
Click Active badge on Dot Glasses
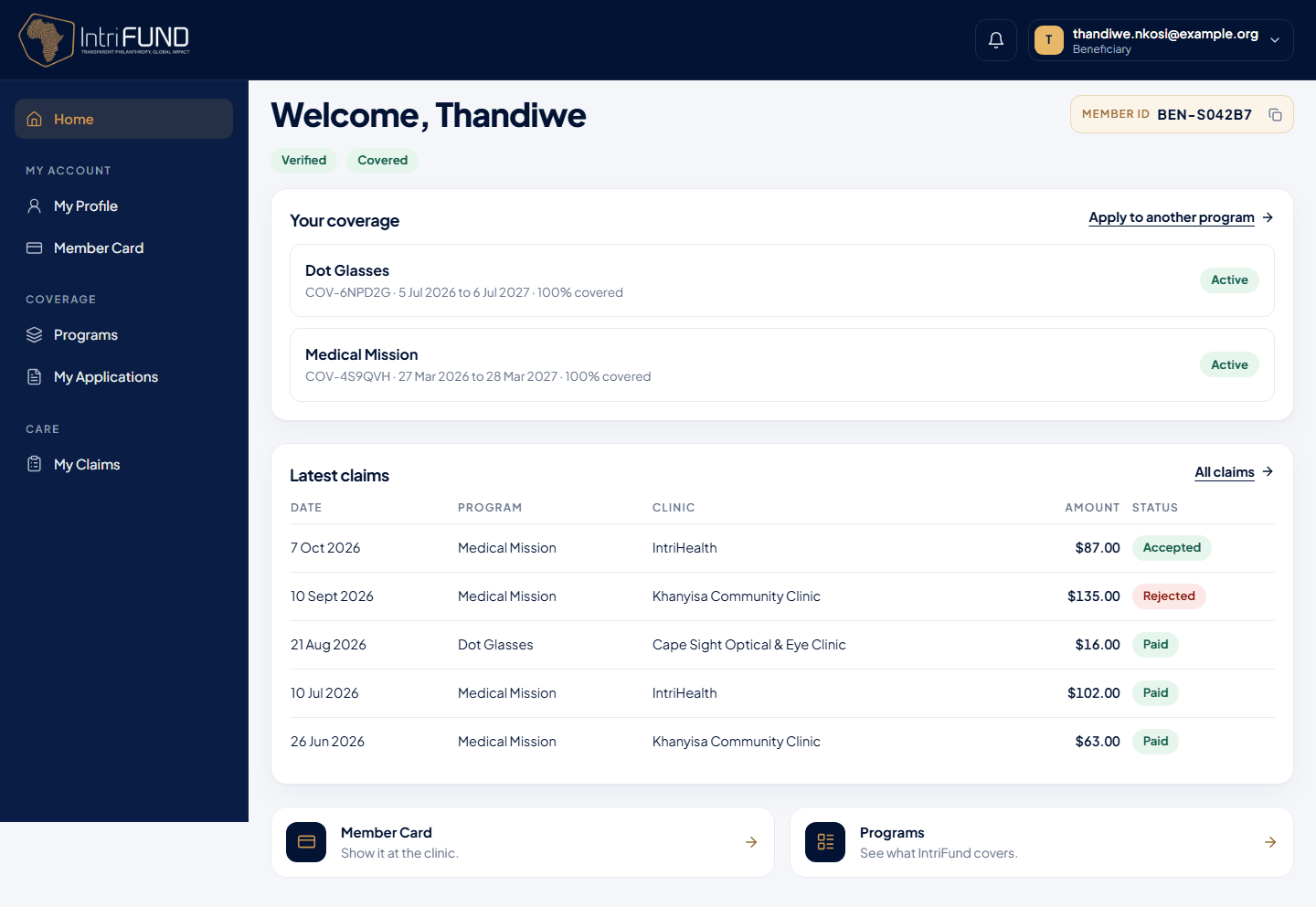point(1229,280)
